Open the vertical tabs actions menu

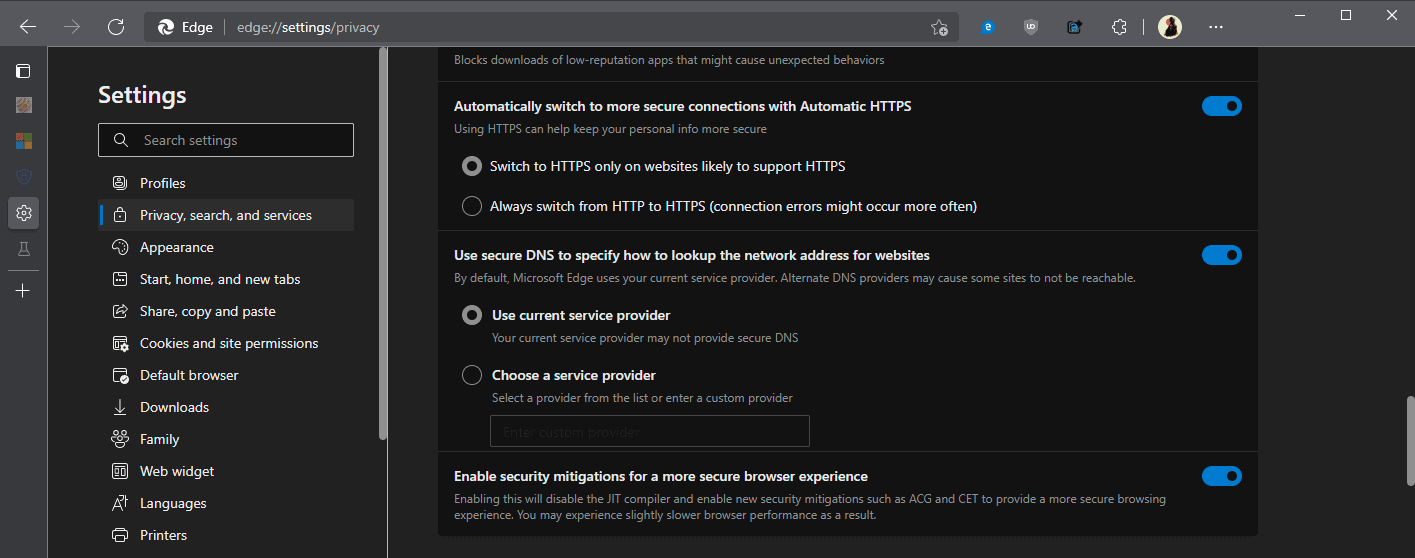24,71
